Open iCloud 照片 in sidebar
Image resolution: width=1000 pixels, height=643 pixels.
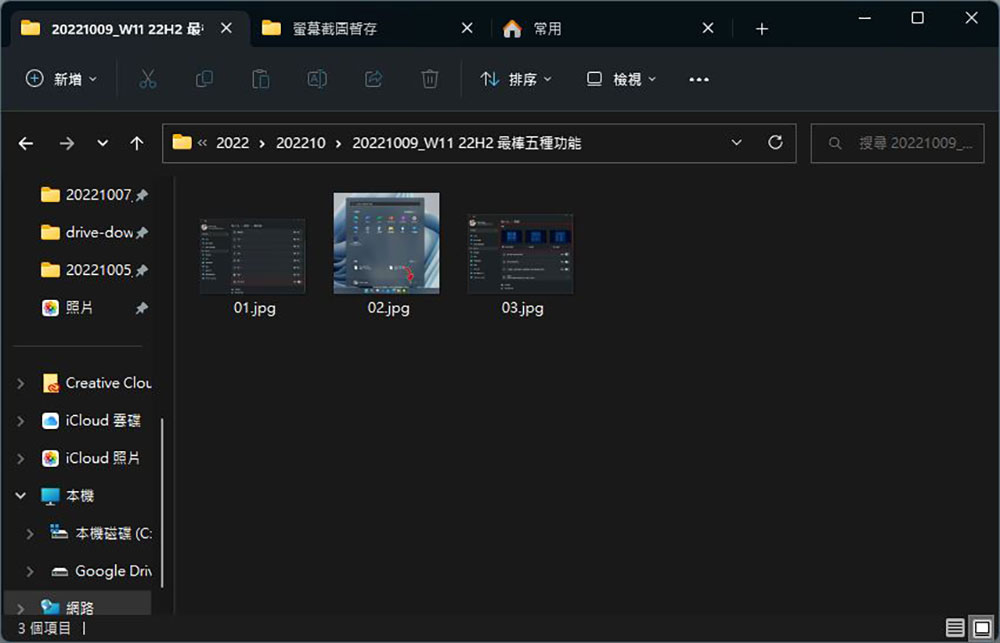91,458
